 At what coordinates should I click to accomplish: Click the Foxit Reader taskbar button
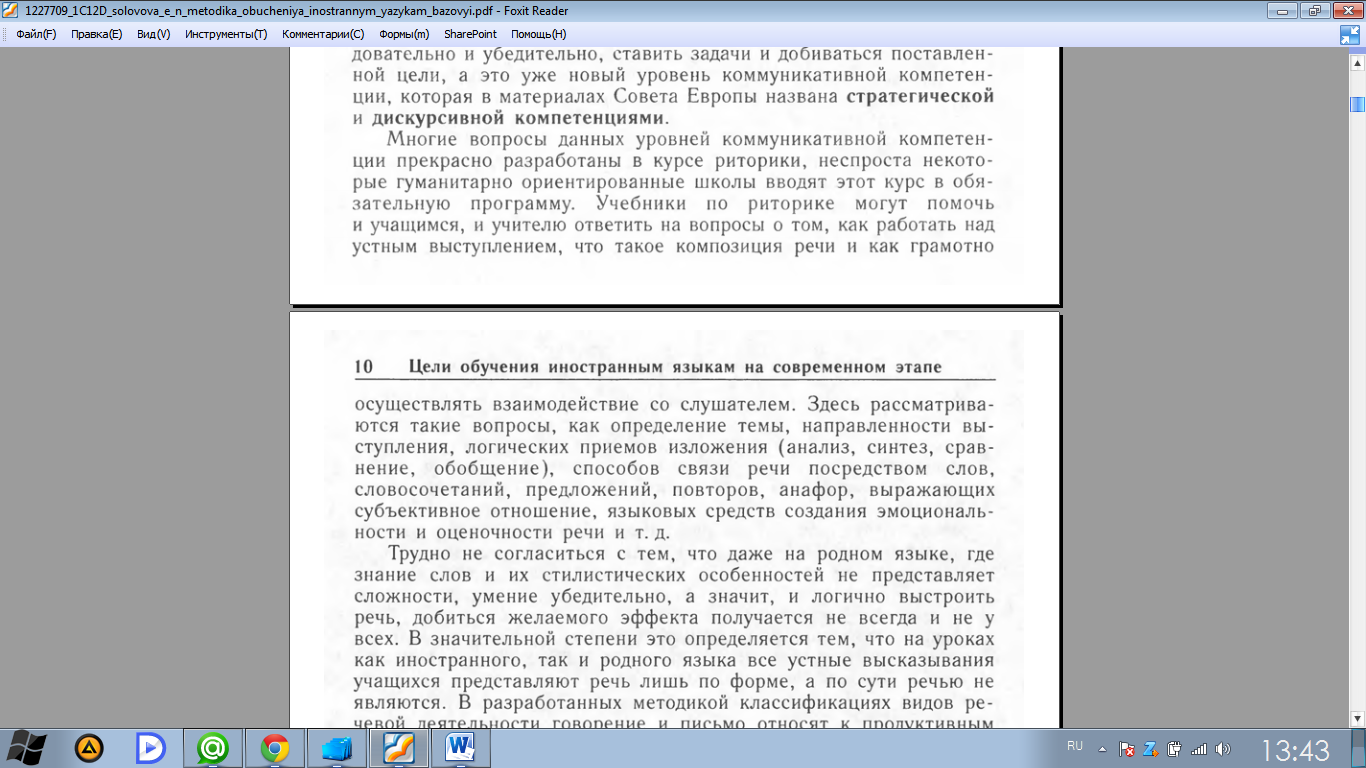coord(399,747)
